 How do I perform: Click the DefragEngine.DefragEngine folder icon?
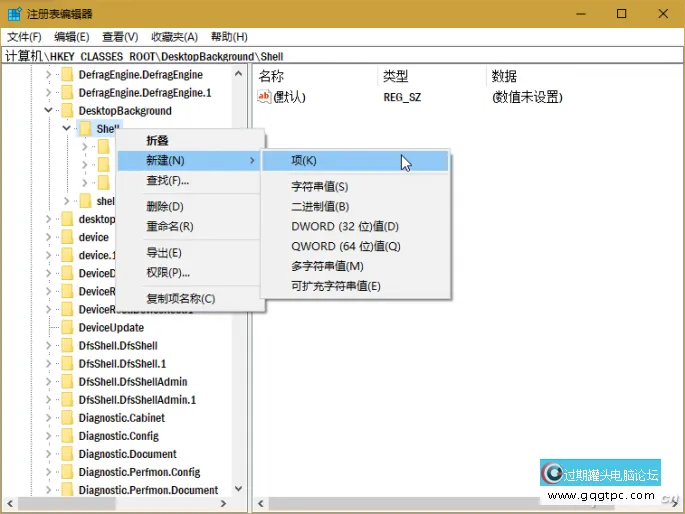click(67, 75)
